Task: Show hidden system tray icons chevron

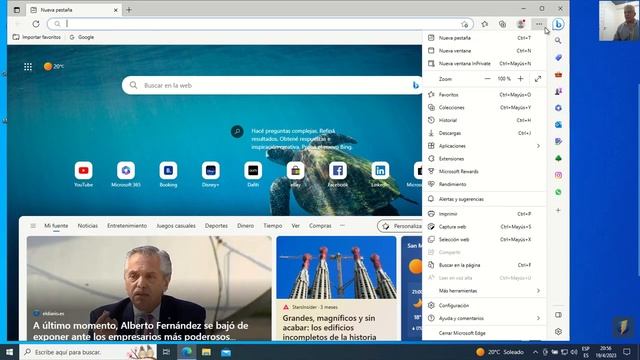Action: pyautogui.click(x=535, y=352)
